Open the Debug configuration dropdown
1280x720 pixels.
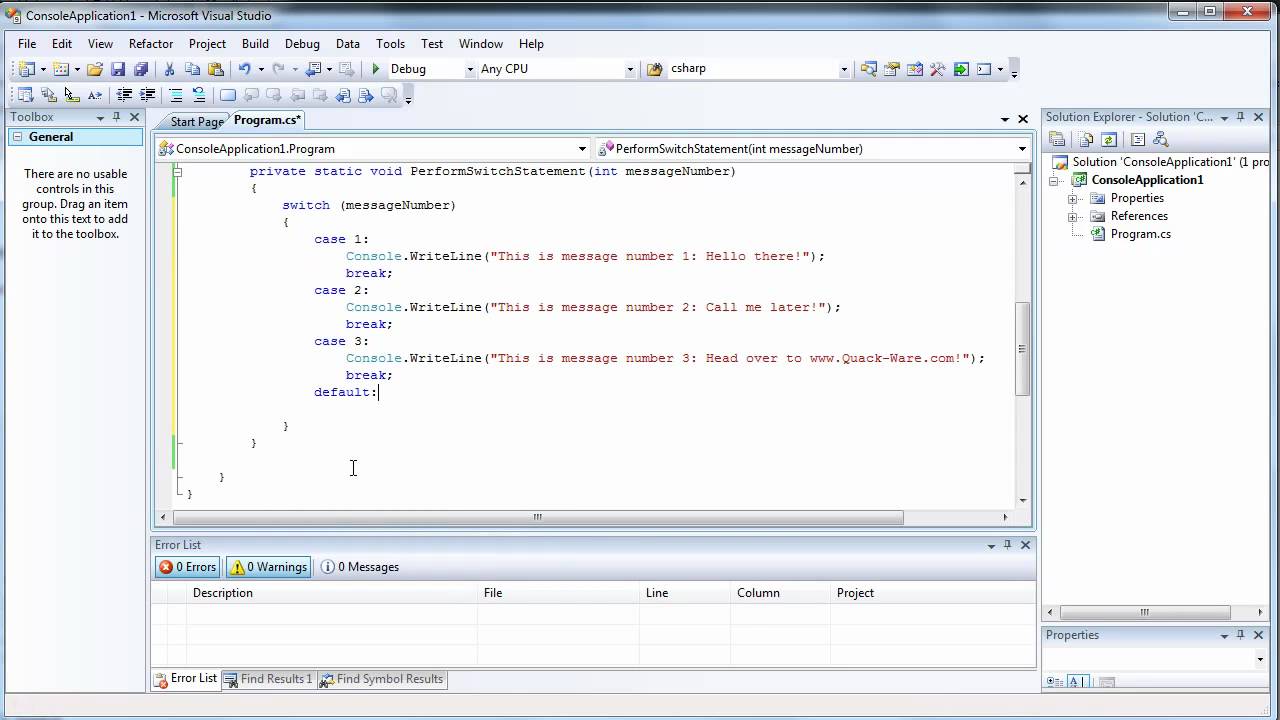pyautogui.click(x=470, y=69)
